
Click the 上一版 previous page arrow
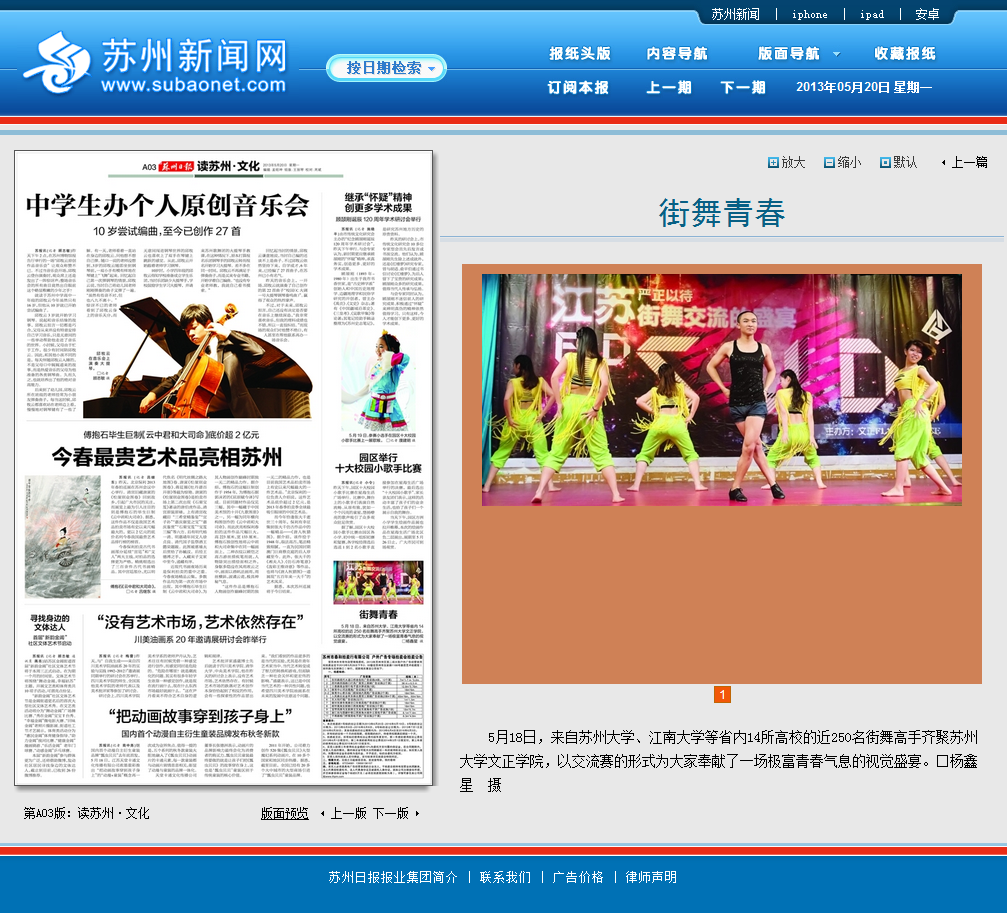pyautogui.click(x=323, y=814)
